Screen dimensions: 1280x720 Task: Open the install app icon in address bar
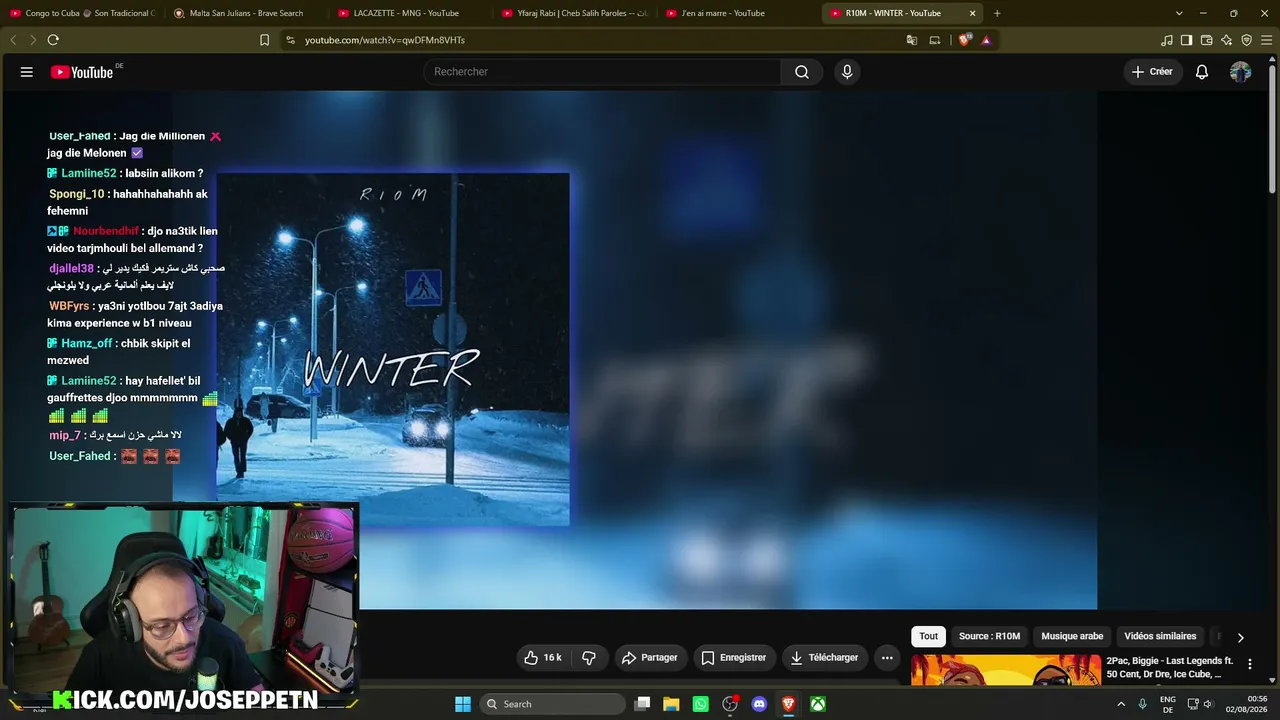coord(935,40)
